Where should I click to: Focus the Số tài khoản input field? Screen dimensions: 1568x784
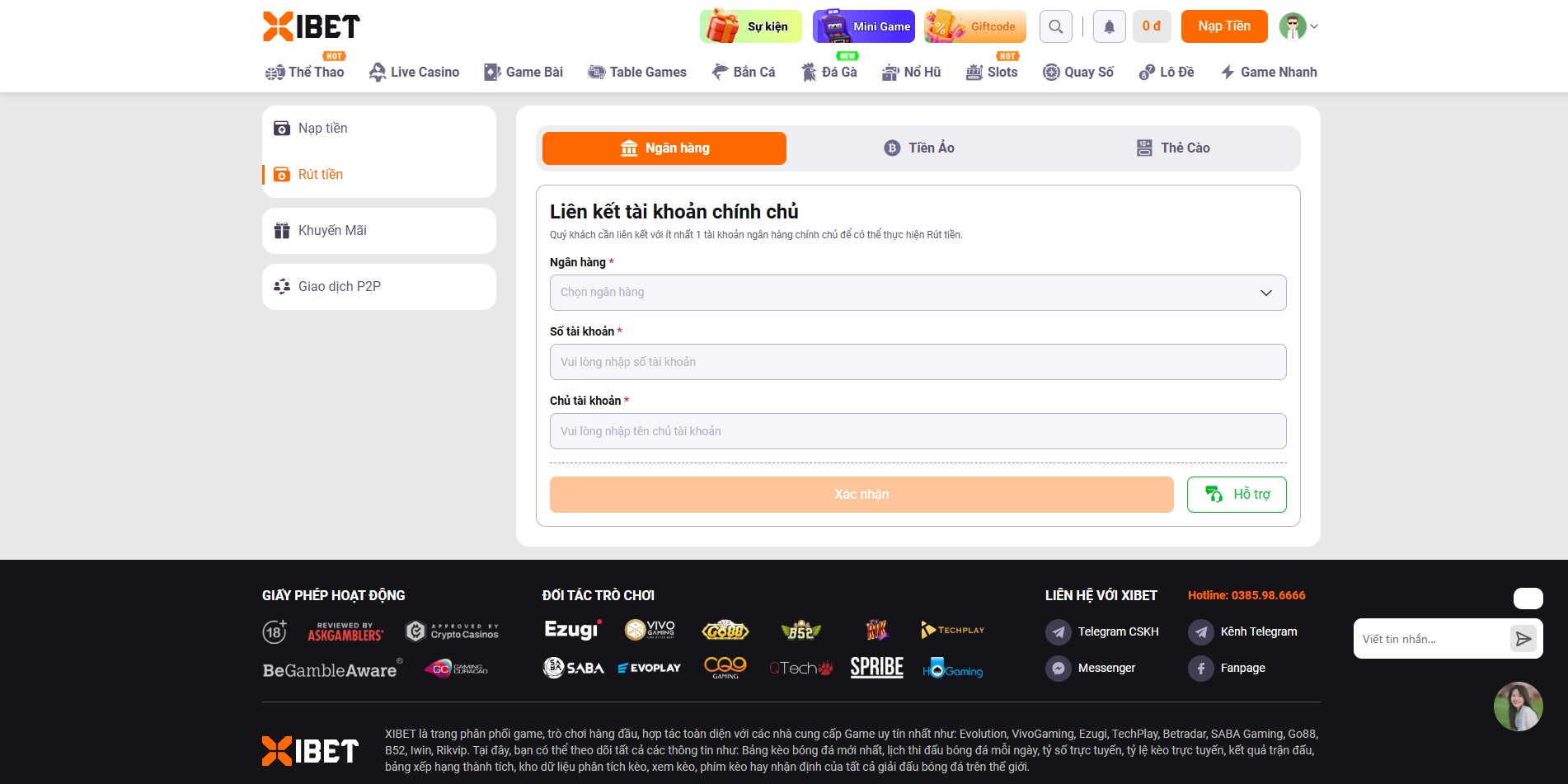(918, 362)
